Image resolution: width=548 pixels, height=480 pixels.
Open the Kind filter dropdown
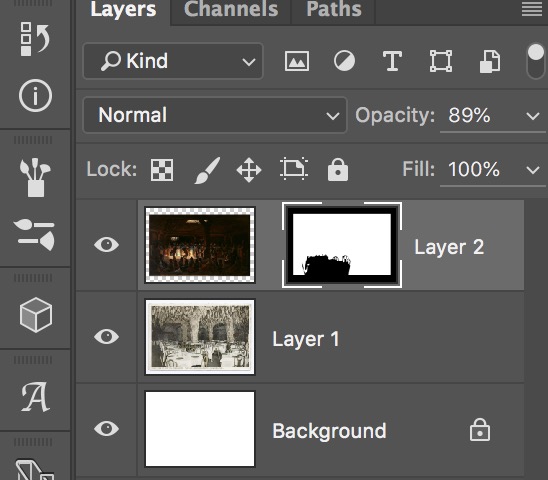point(173,61)
